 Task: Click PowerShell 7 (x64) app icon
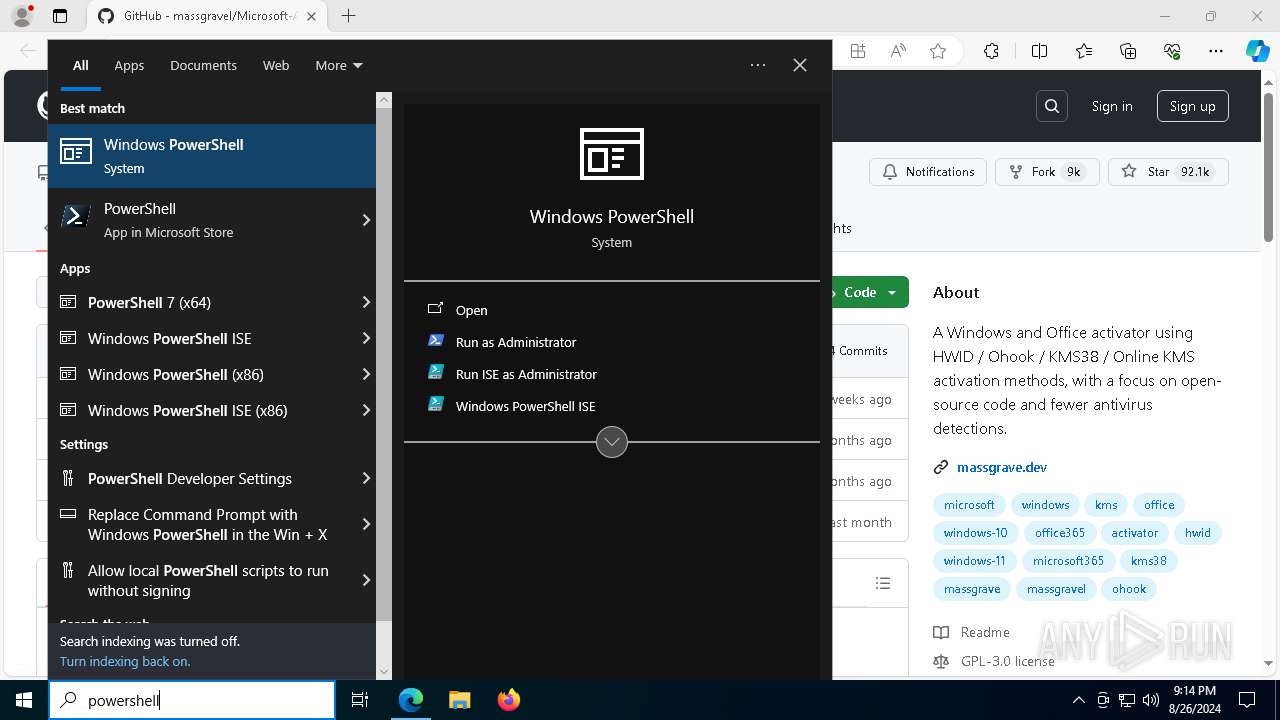(68, 302)
